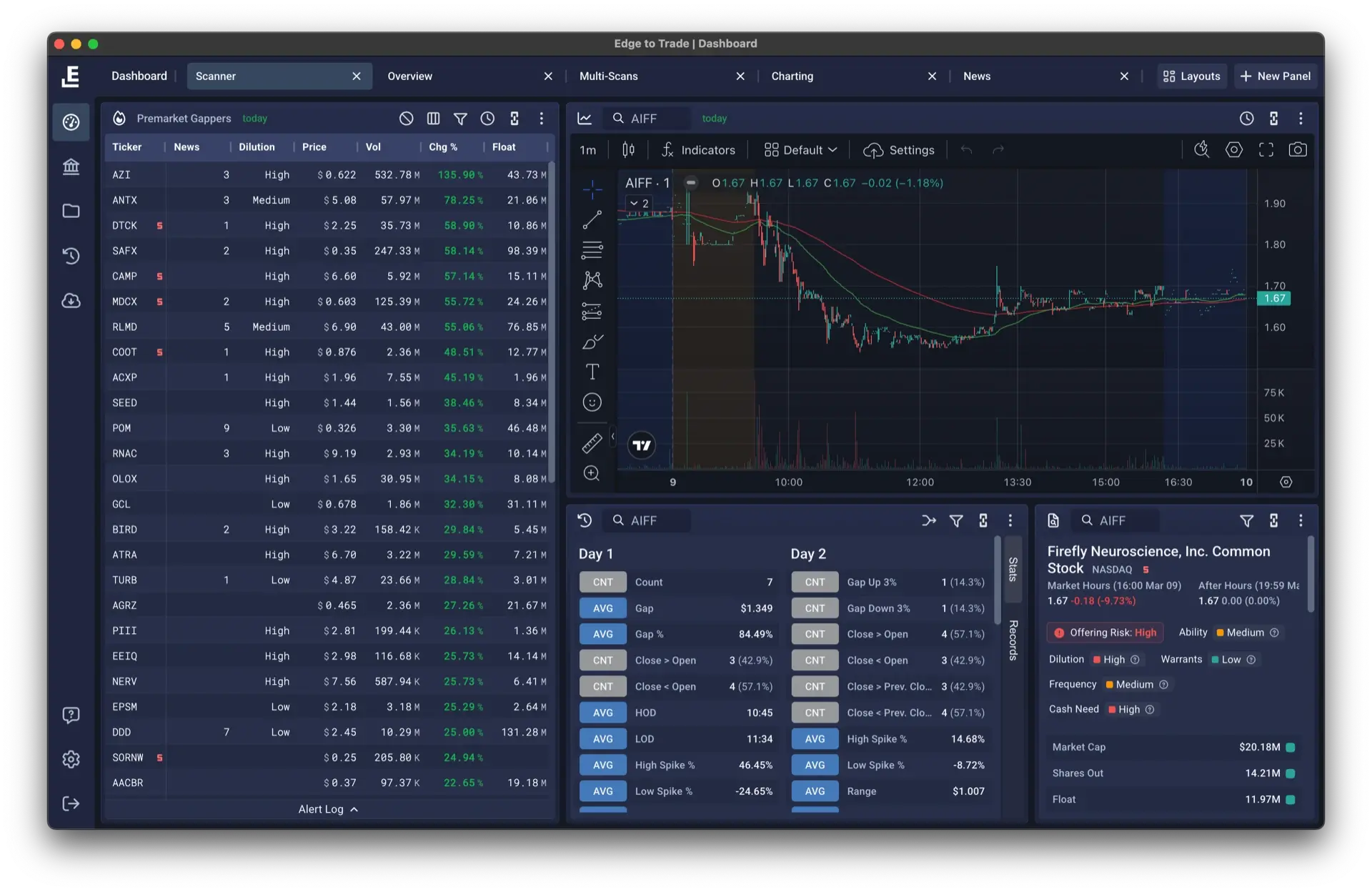
Task: Click the columns layout icon in scanner
Action: 433,119
